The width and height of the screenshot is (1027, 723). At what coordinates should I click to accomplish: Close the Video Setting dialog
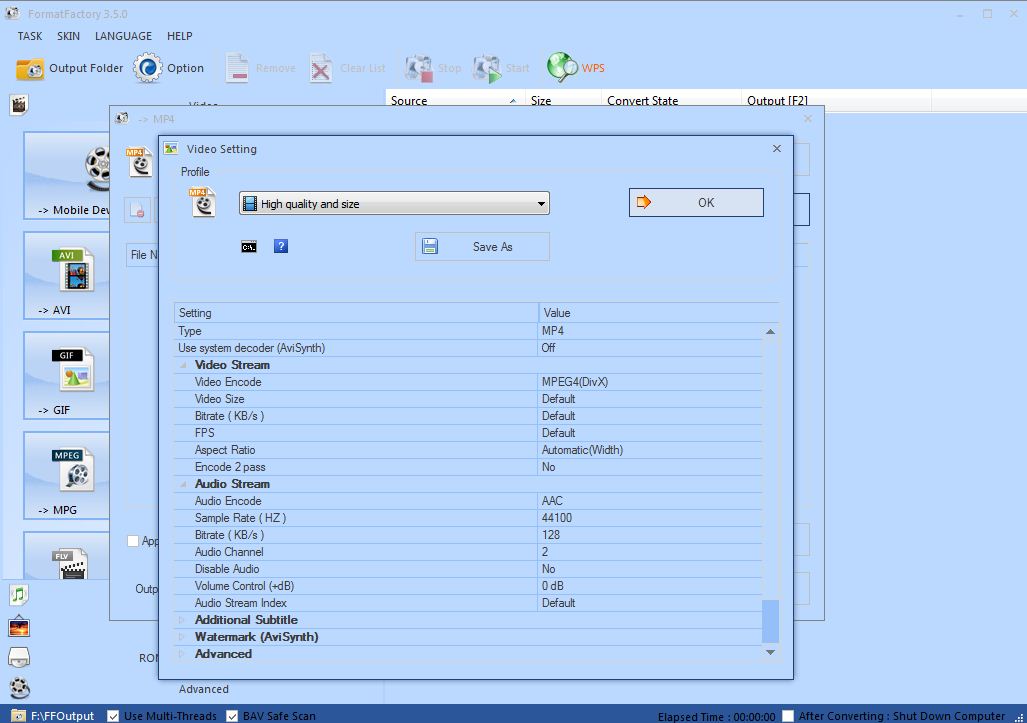pyautogui.click(x=777, y=149)
